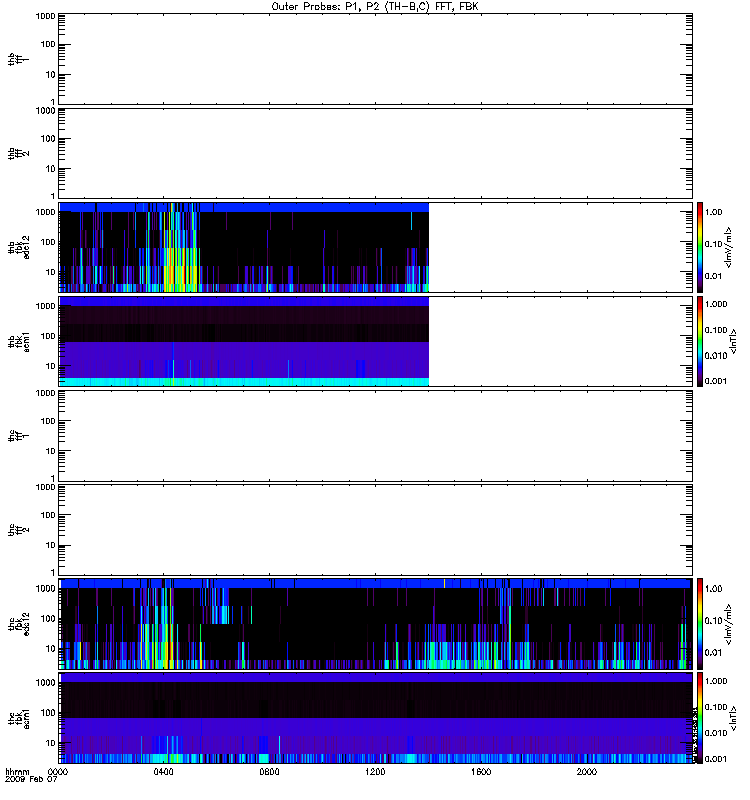
Task: Click the '10' y-axis label of thc fbk scm1
Action: point(51,743)
